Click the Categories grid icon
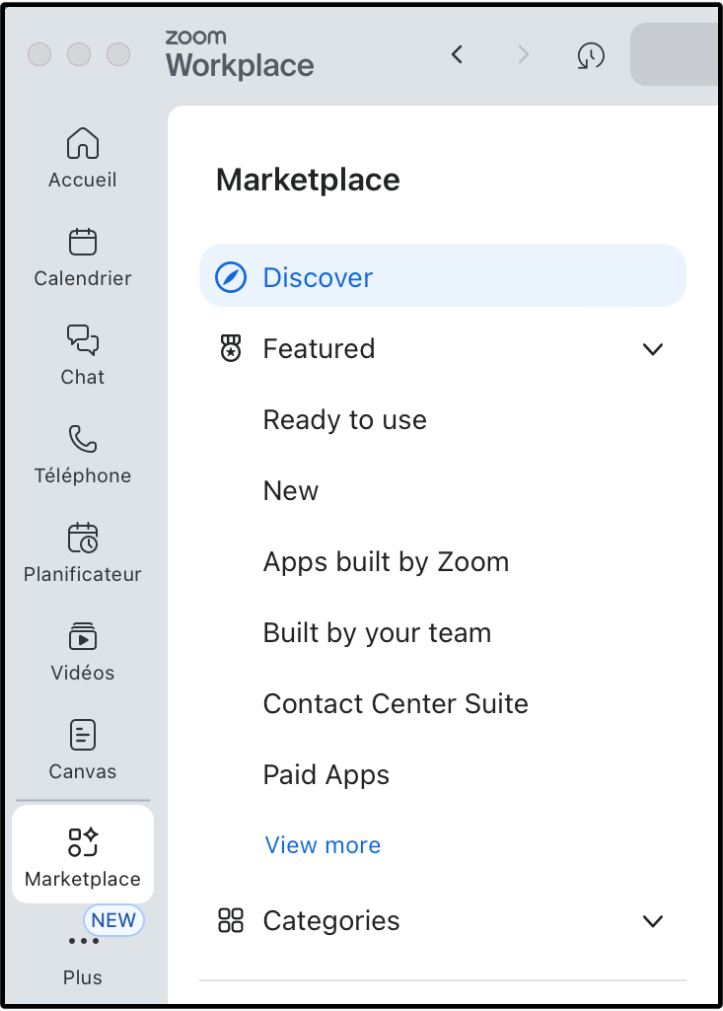This screenshot has width=723, height=1011. [231, 921]
